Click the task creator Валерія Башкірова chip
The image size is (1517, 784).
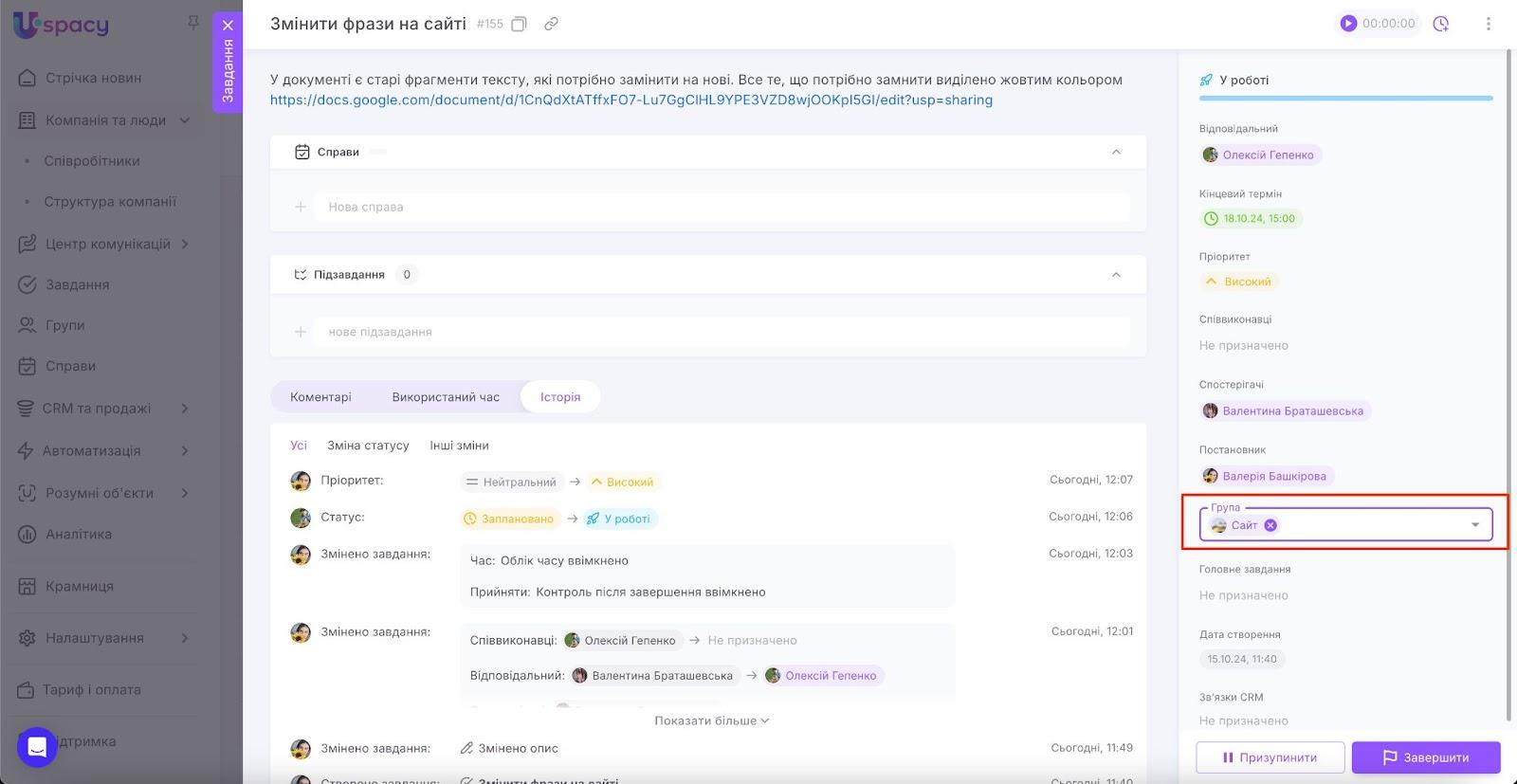tap(1266, 476)
